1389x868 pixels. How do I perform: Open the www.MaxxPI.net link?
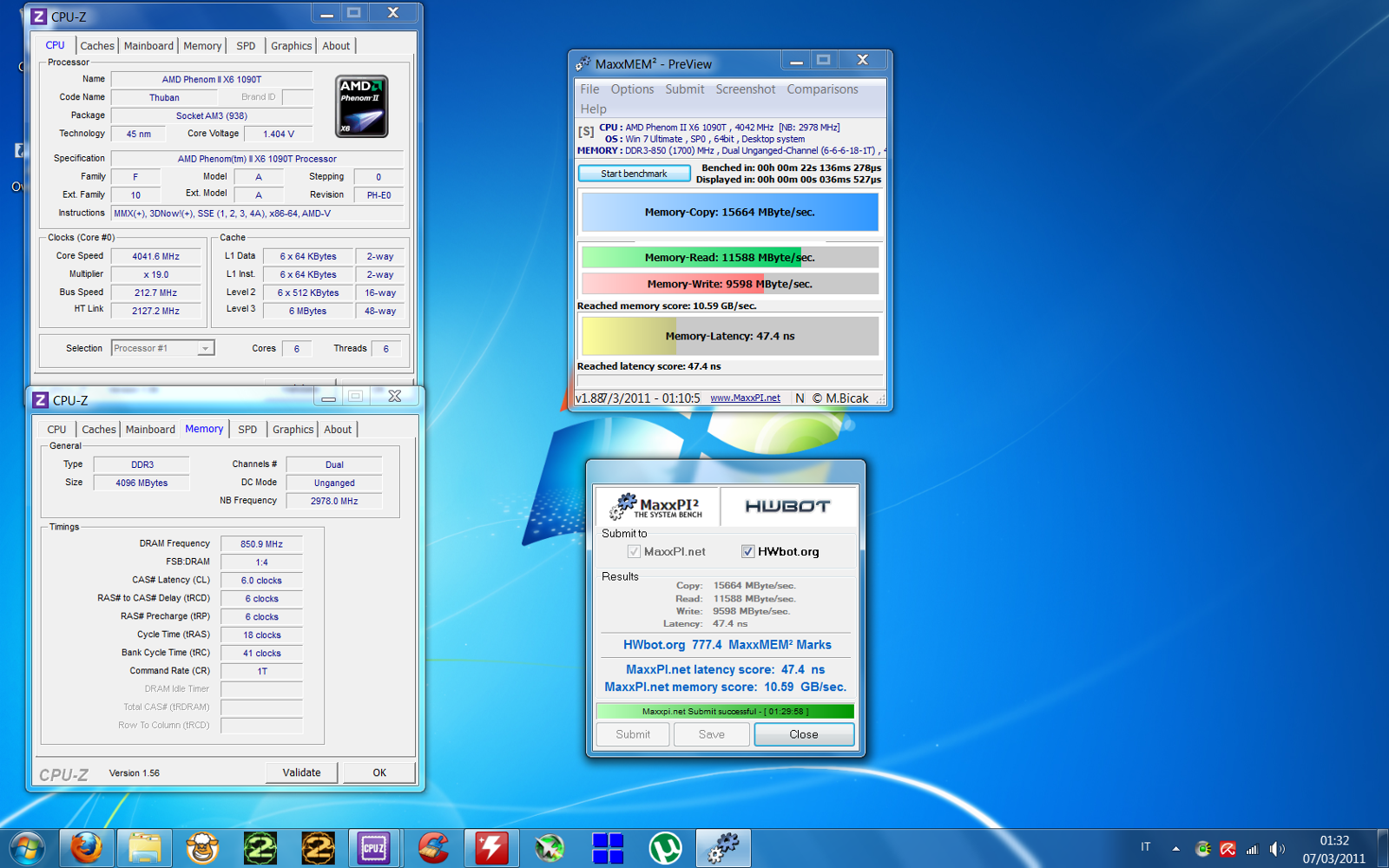tap(745, 398)
